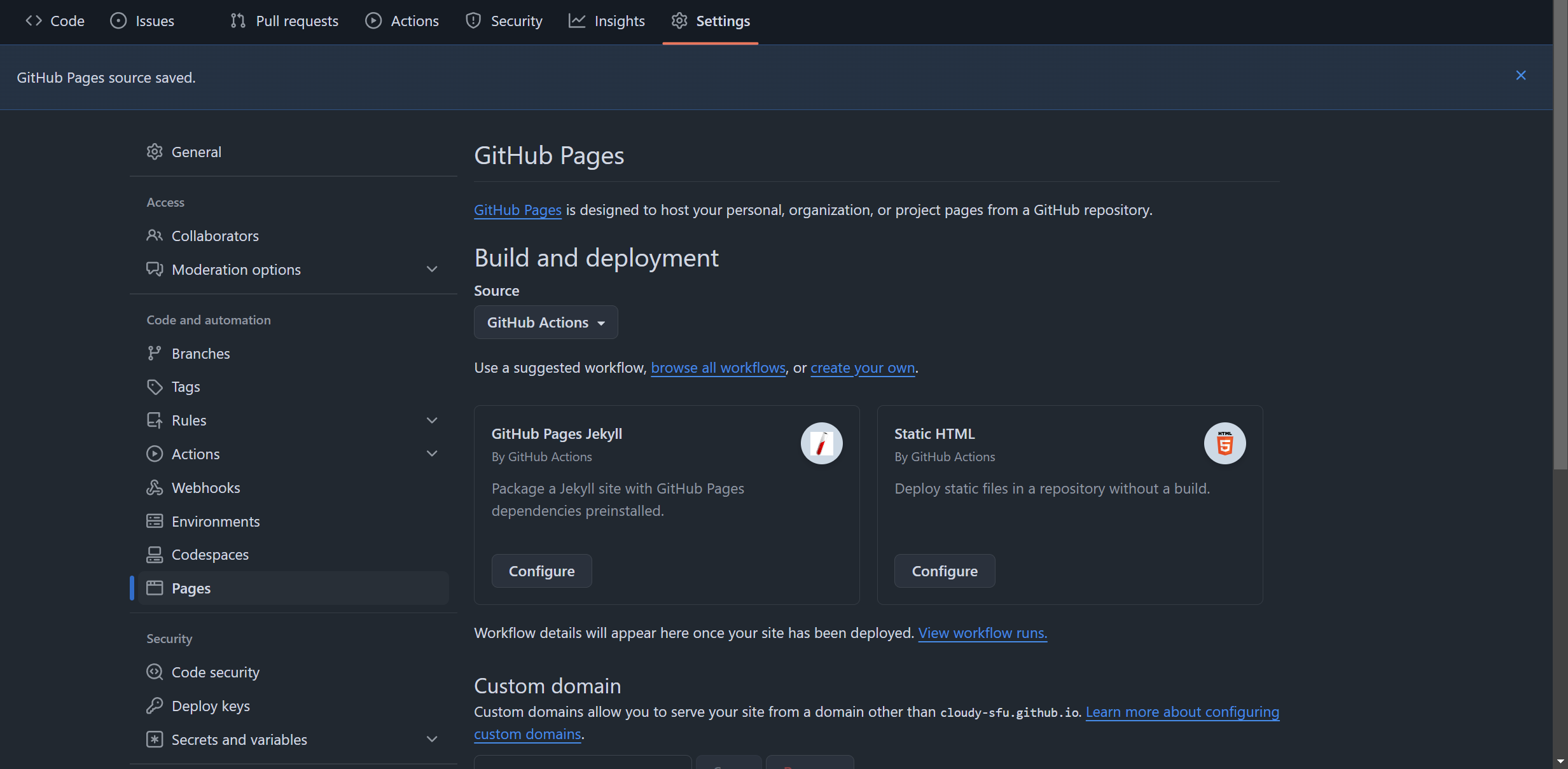Image resolution: width=1568 pixels, height=769 pixels.
Task: Click the Branches git-branch icon
Action: tap(155, 354)
